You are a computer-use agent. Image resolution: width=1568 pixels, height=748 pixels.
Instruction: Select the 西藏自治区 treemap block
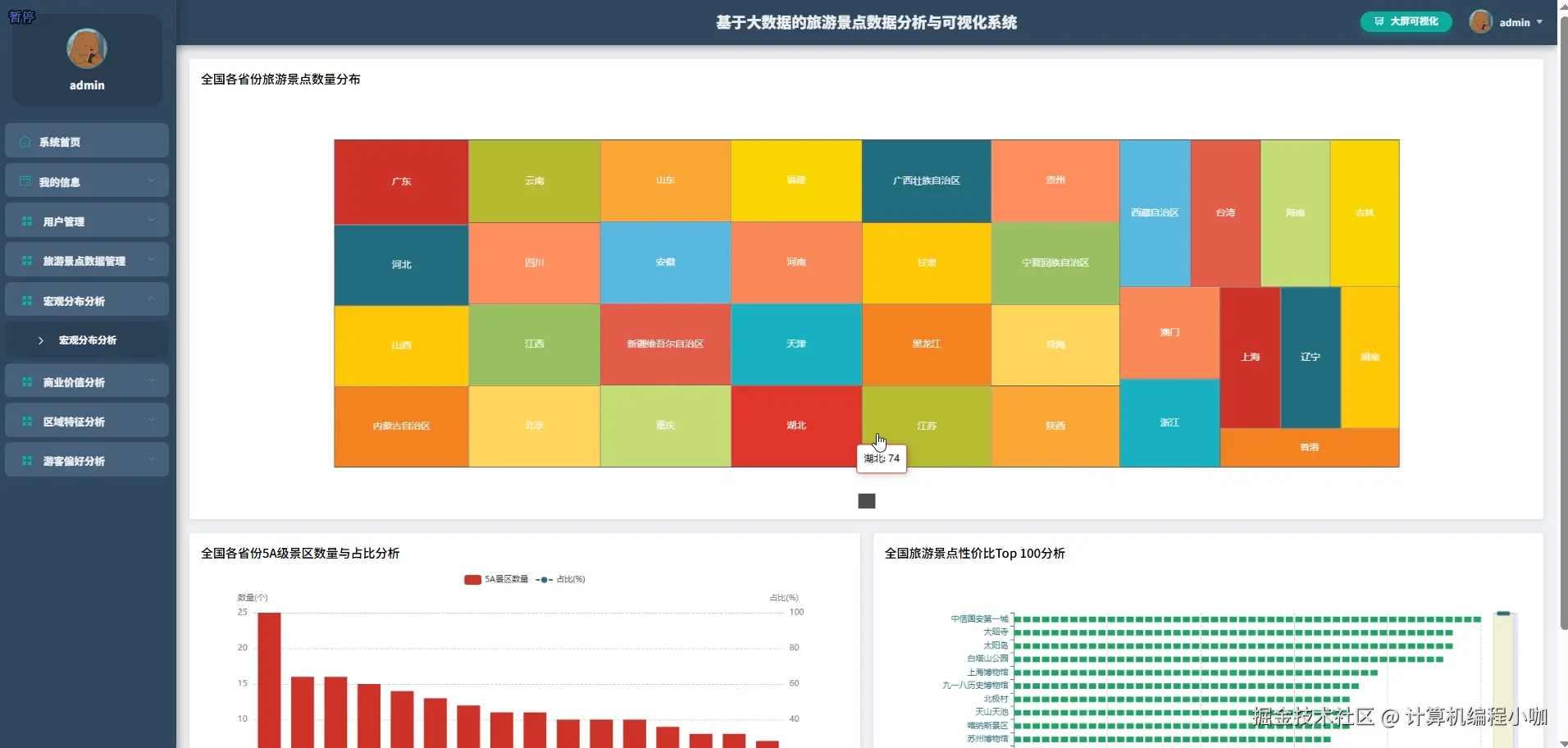1155,213
